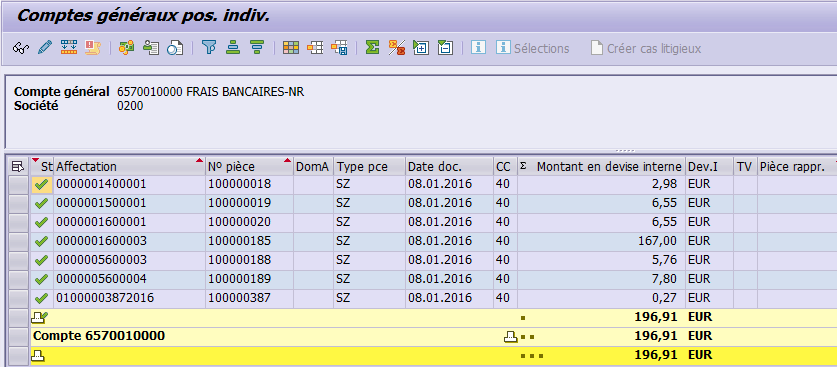Screen dimensions: 837x367
Task: Click document number 100000188
Action: tap(240, 260)
